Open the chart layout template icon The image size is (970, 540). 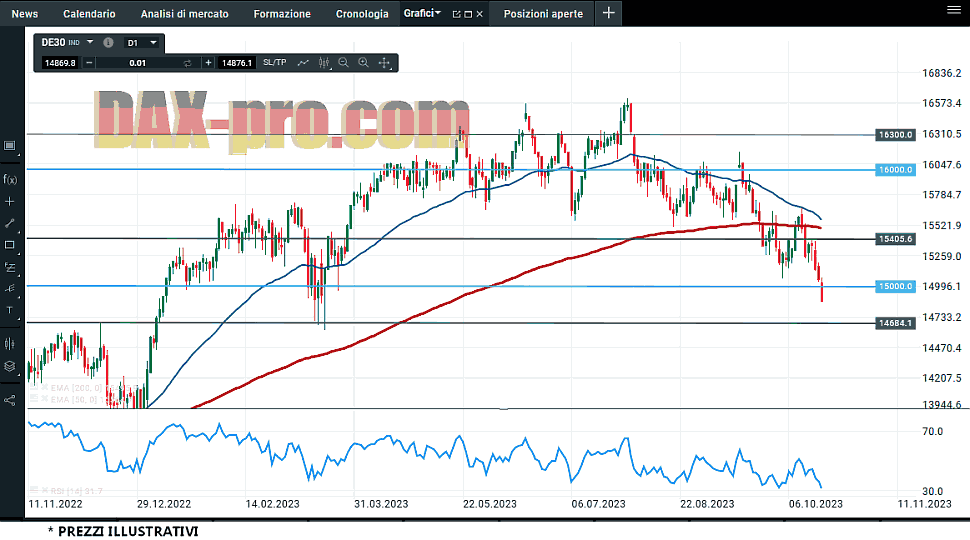coord(10,145)
